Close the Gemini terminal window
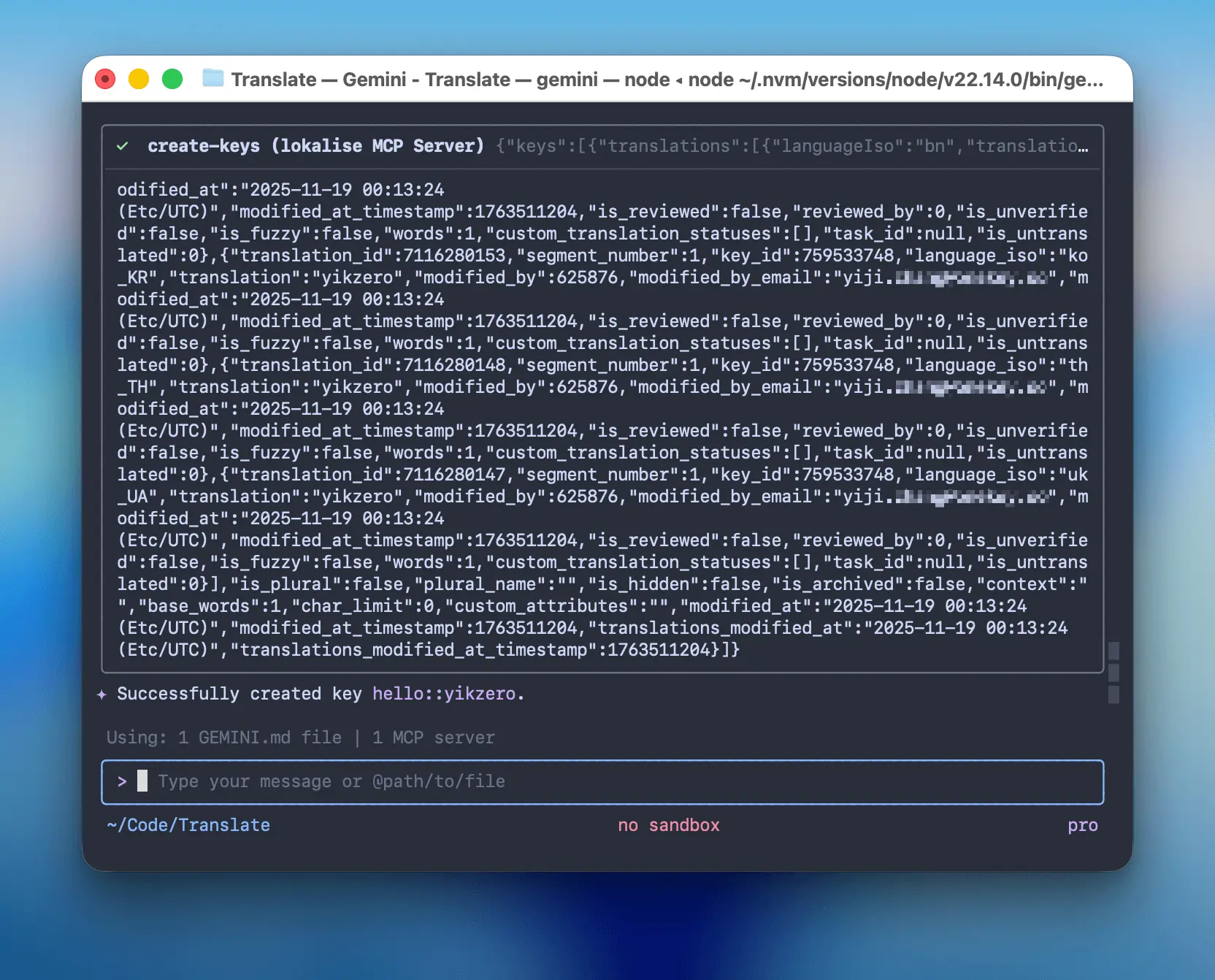The width and height of the screenshot is (1215, 980). 105,79
